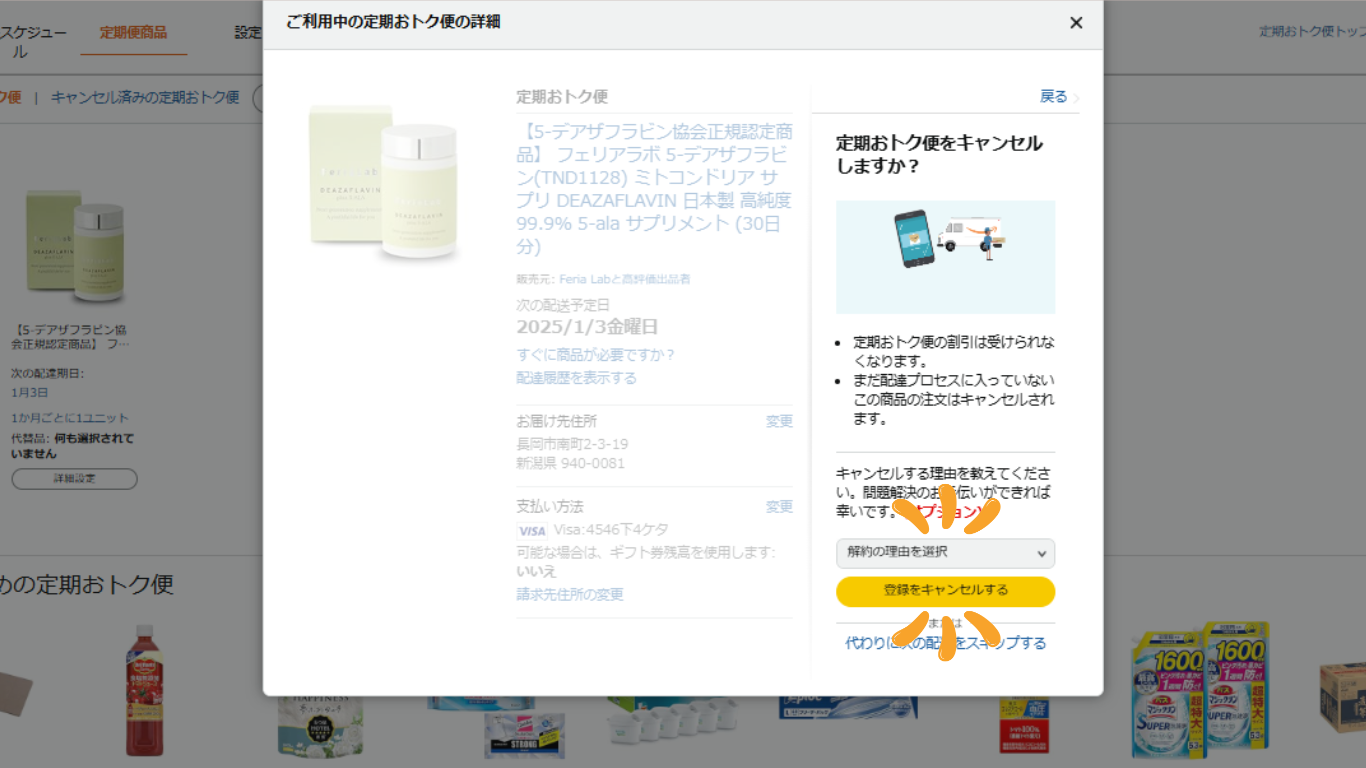Click the 代わりに次の配達をスキップする link
The image size is (1366, 768).
[x=946, y=643]
